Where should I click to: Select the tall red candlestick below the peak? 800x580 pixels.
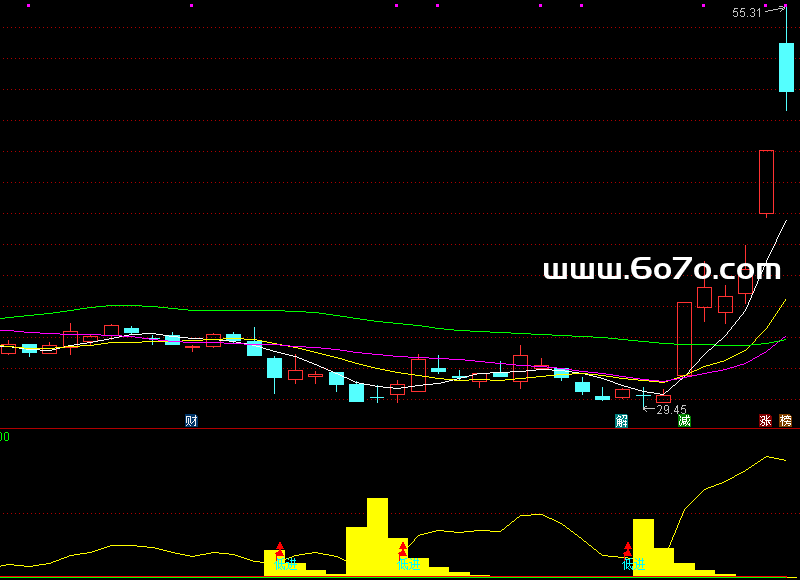click(x=766, y=181)
